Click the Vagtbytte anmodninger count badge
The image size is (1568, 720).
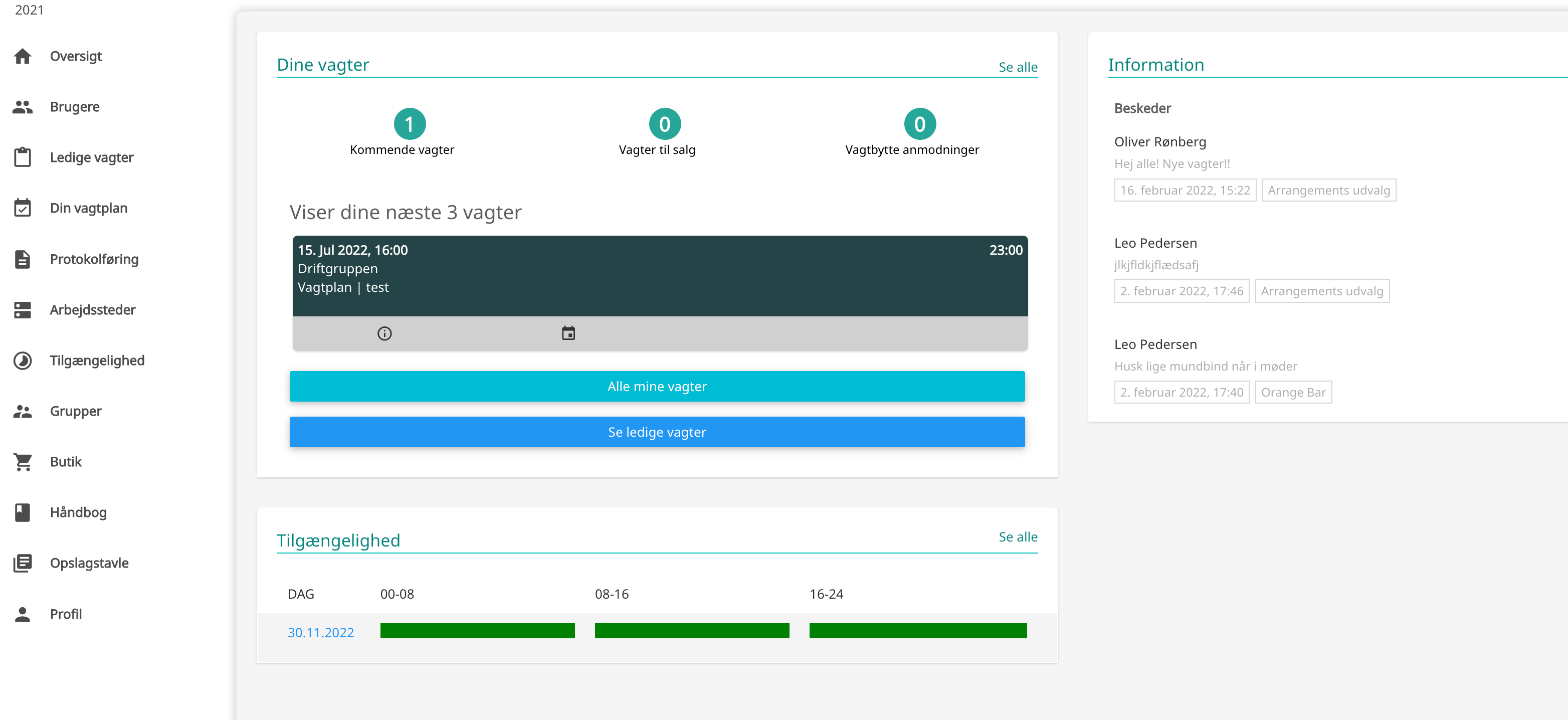click(920, 124)
